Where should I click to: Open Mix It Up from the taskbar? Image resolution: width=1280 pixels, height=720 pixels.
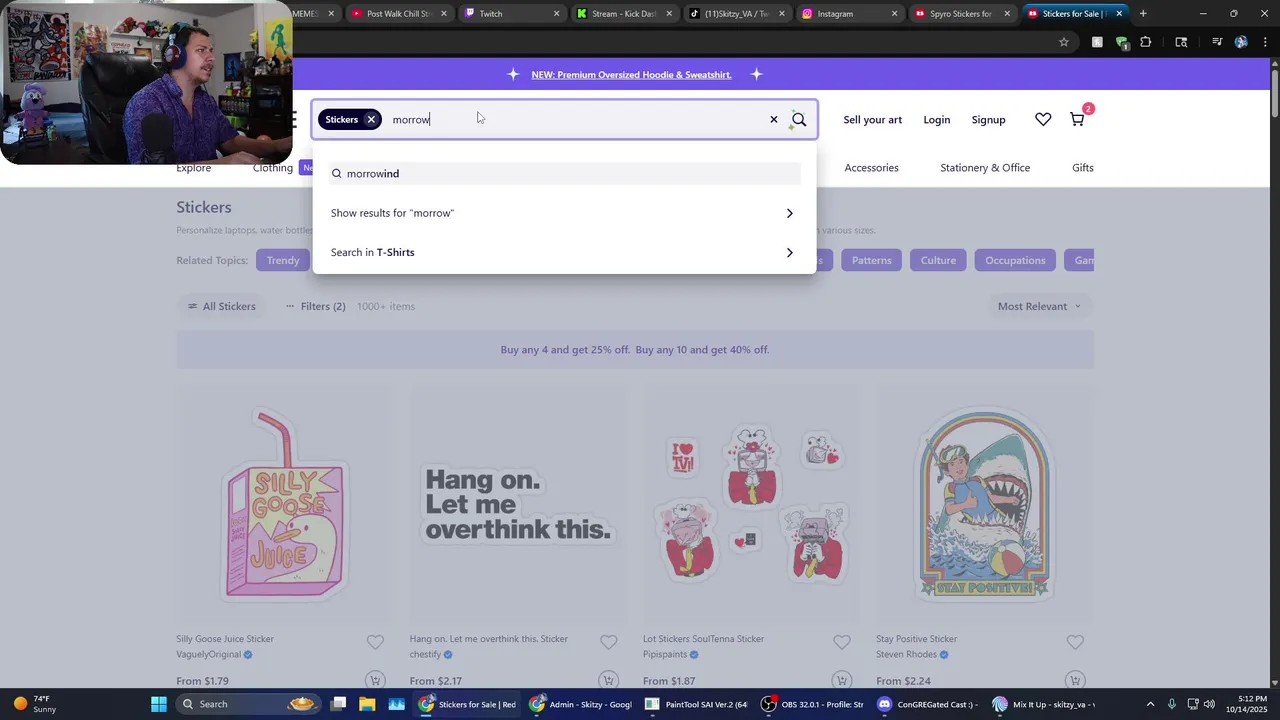click(x=1043, y=704)
